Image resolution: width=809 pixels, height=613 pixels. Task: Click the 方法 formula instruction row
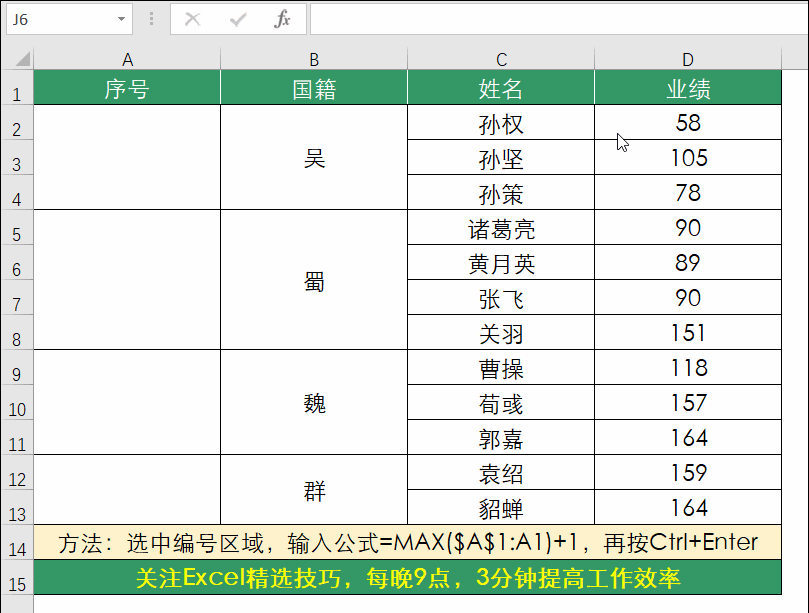point(408,542)
